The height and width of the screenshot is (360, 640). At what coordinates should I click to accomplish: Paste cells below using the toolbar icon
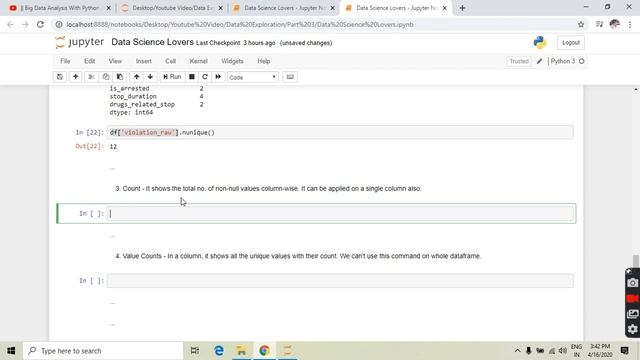120,77
